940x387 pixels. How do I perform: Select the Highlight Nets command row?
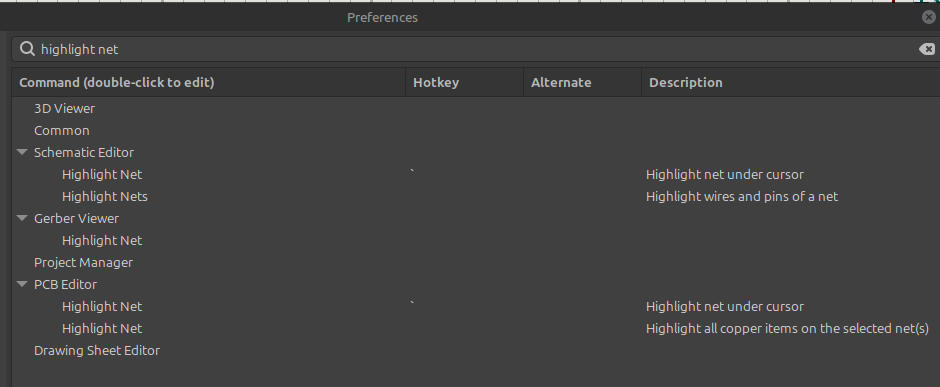(x=476, y=196)
